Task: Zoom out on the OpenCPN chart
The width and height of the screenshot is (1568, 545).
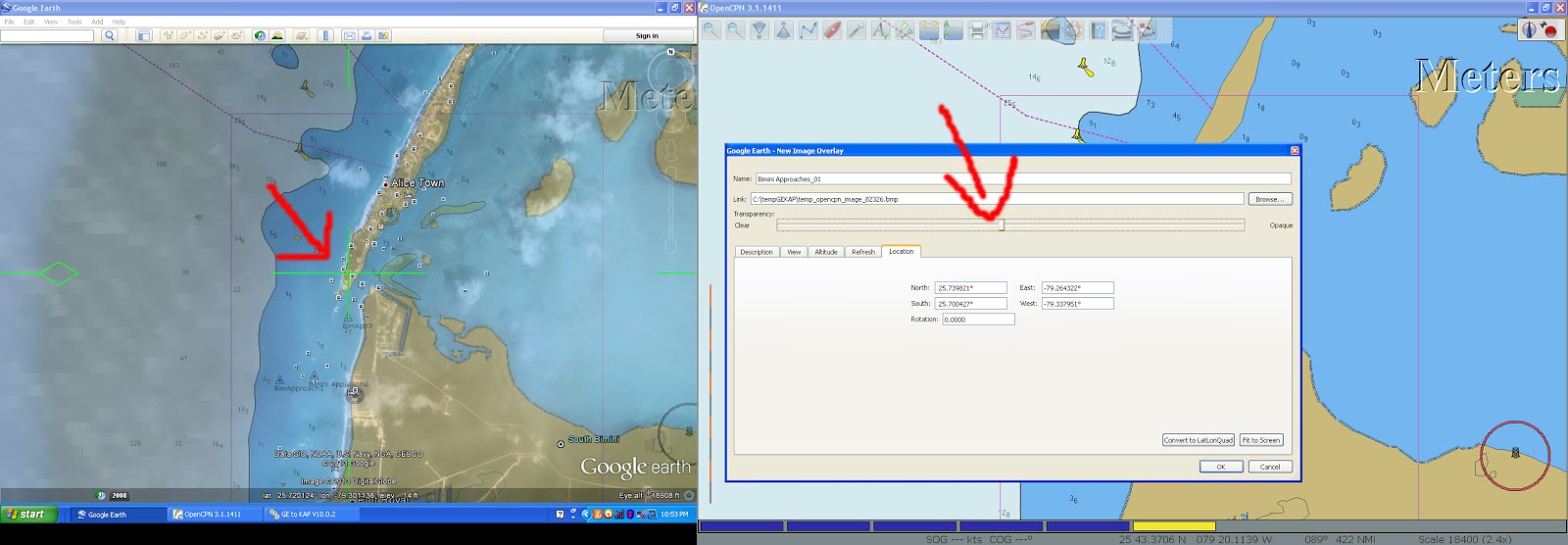Action: click(x=735, y=30)
